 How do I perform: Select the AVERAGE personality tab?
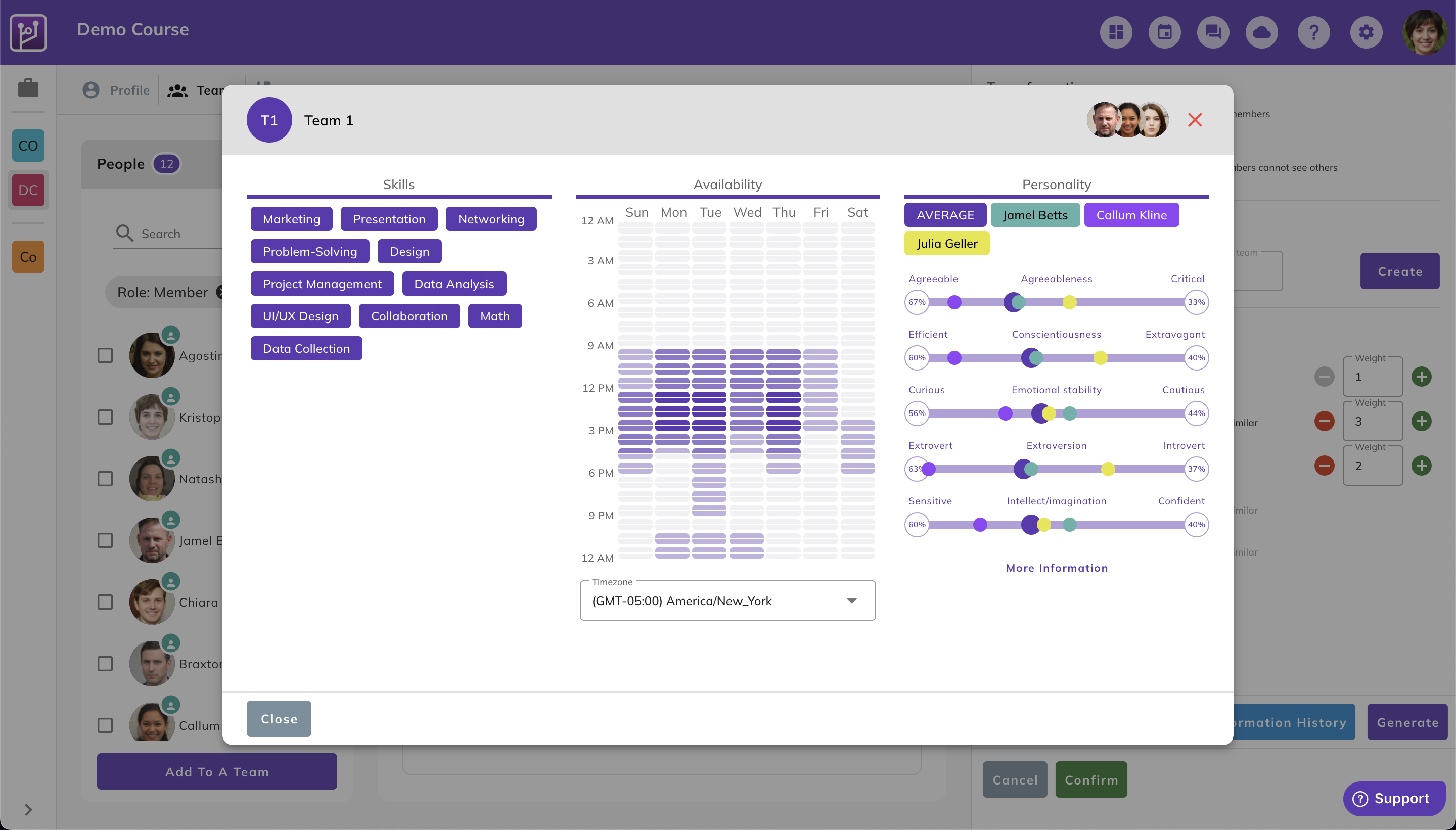(945, 215)
